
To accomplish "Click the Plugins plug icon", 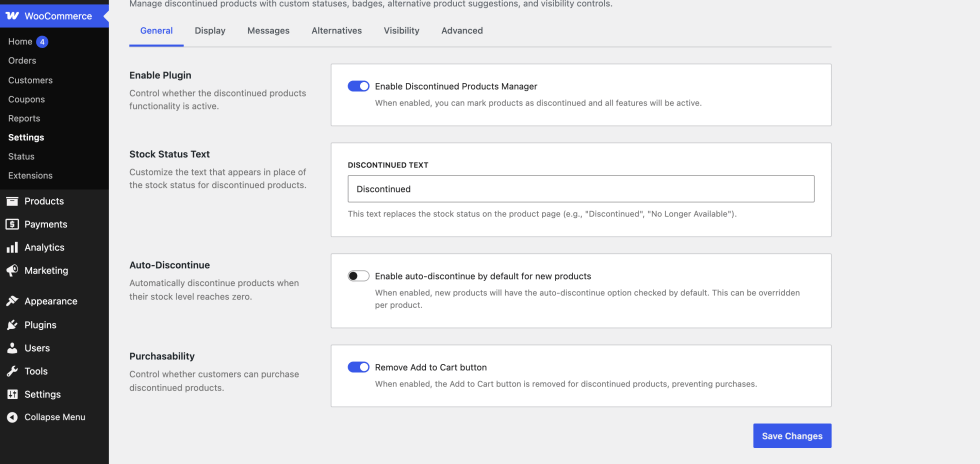I will click(x=12, y=325).
